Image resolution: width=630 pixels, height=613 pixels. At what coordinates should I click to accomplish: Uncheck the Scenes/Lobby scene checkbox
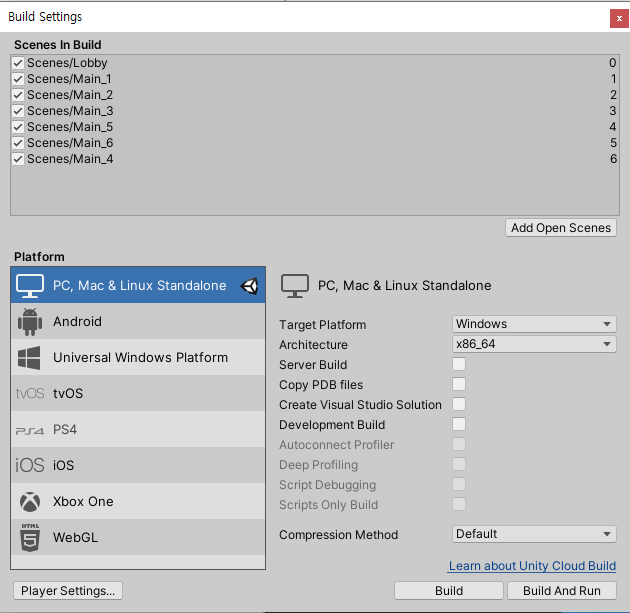(x=18, y=63)
